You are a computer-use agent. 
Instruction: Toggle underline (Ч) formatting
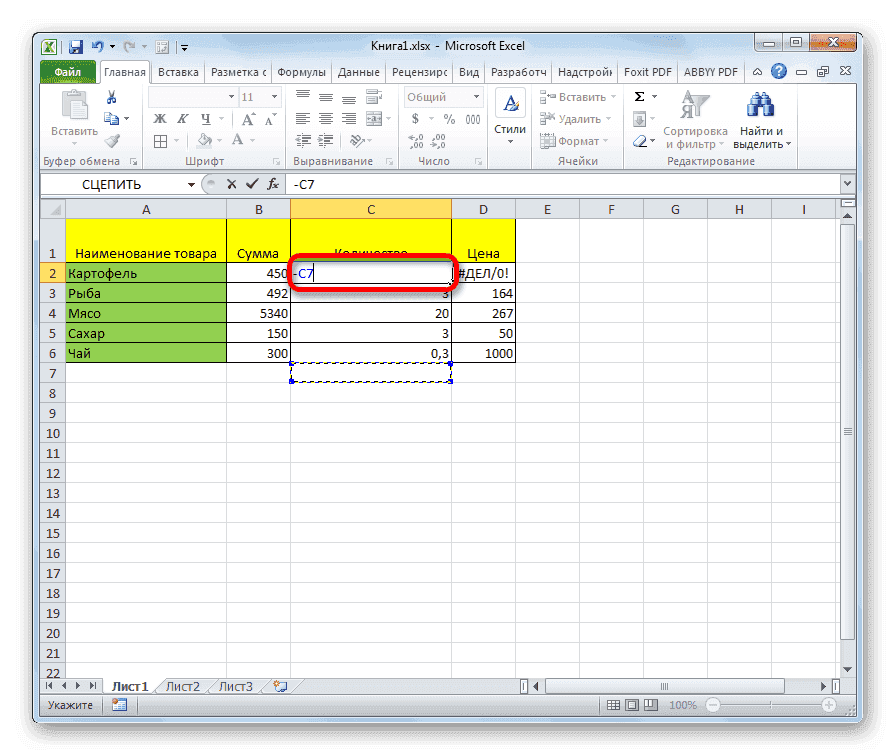coord(204,118)
